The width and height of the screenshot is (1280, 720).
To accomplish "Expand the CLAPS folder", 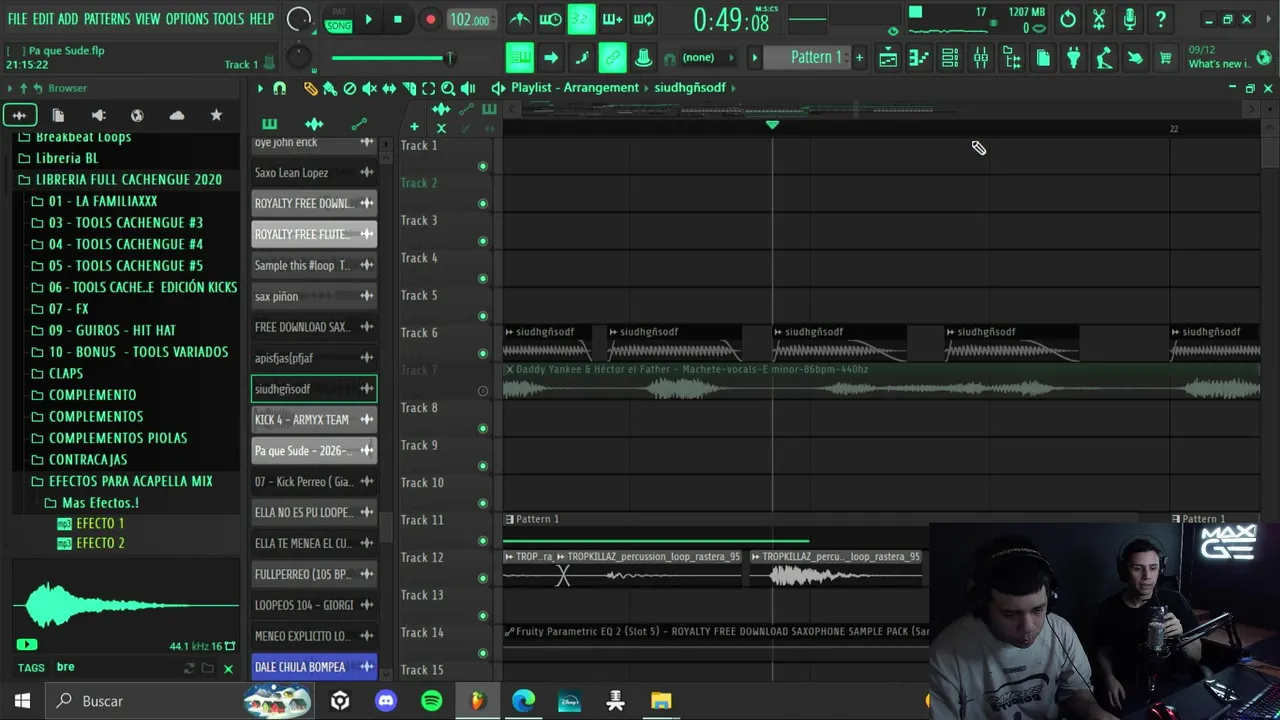I will click(x=66, y=373).
